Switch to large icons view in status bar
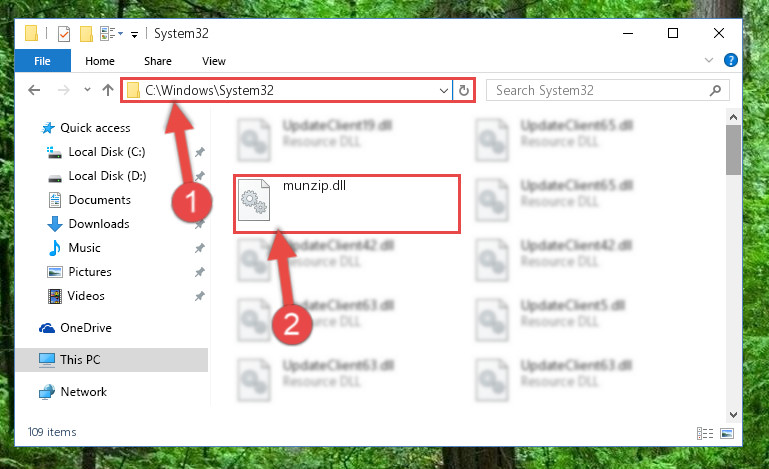The height and width of the screenshot is (469, 769). (x=727, y=433)
